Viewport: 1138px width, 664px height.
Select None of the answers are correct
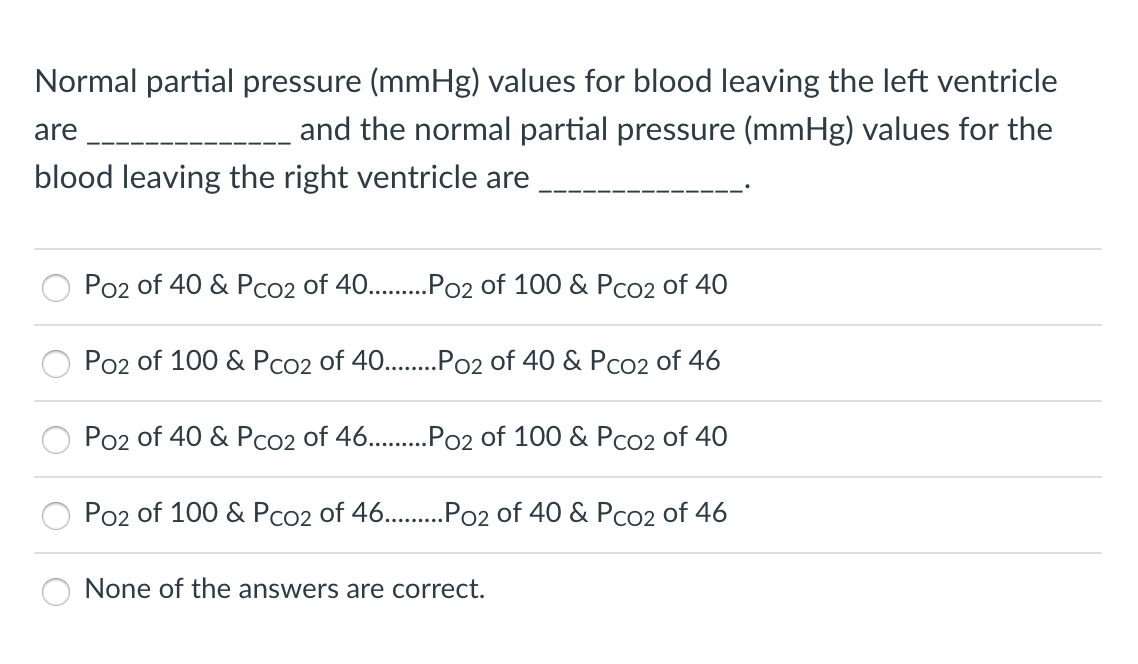55,592
